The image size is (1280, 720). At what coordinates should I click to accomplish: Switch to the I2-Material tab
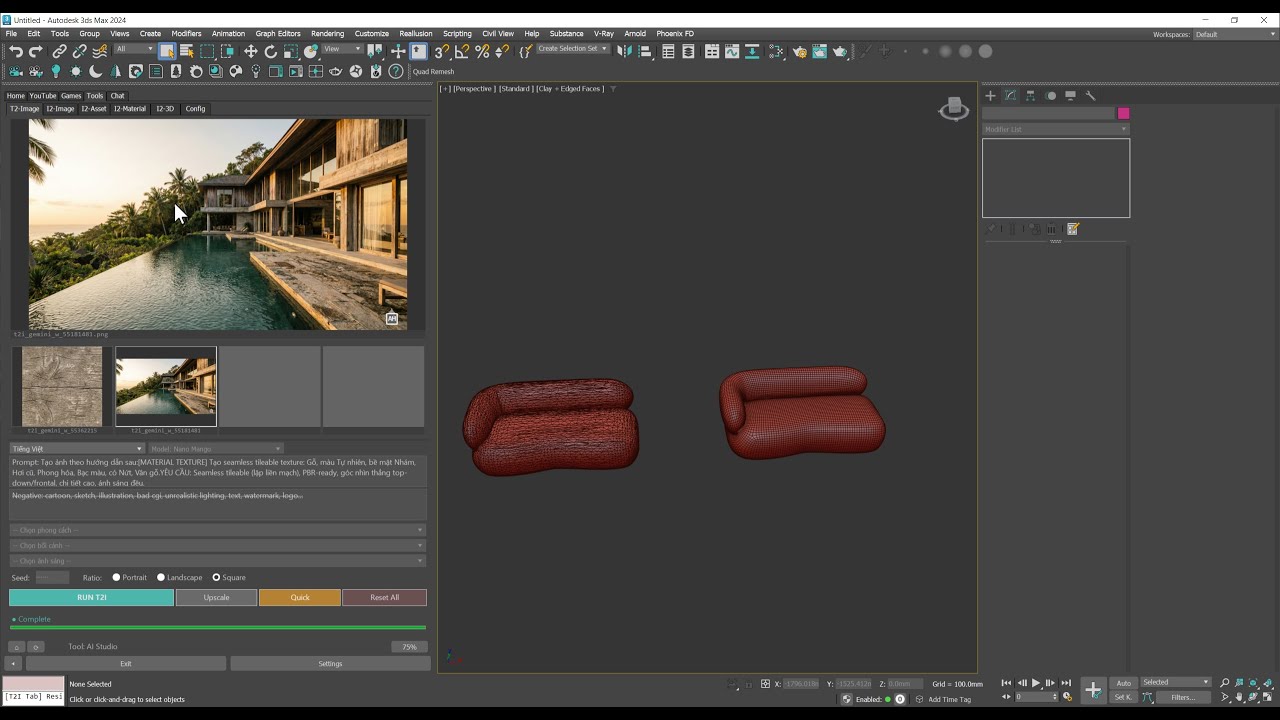click(129, 108)
